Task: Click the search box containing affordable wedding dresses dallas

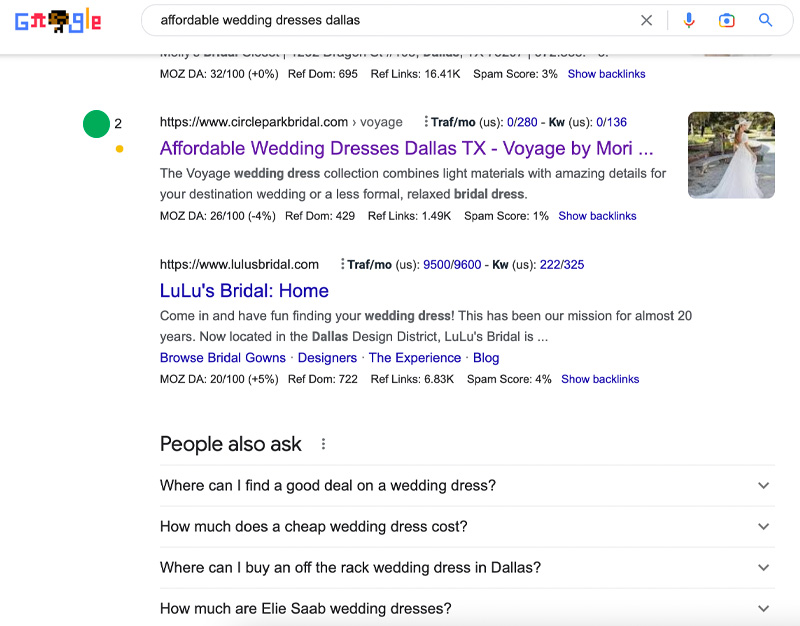Action: pos(467,20)
